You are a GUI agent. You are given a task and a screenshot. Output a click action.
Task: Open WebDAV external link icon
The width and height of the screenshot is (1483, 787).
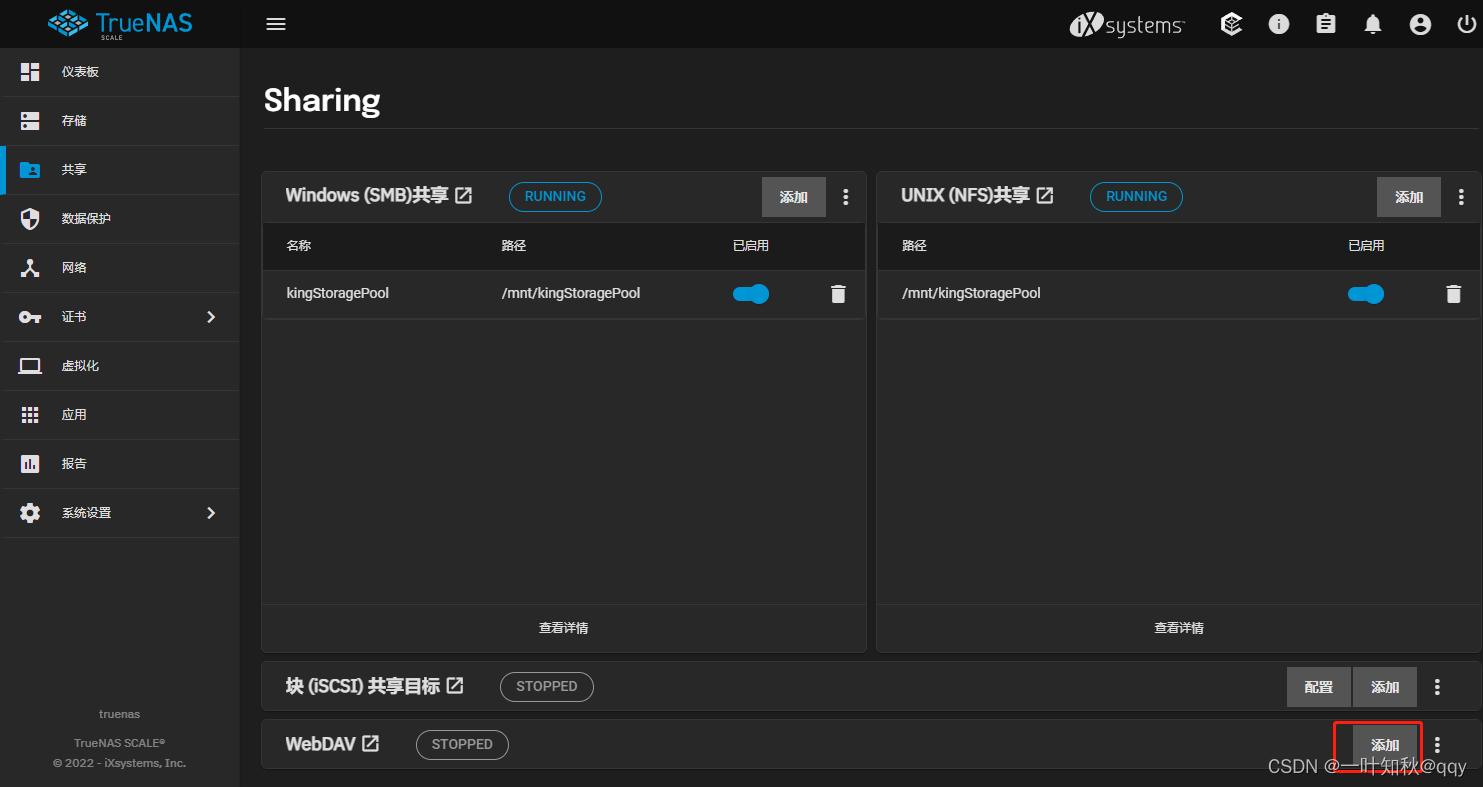click(370, 744)
